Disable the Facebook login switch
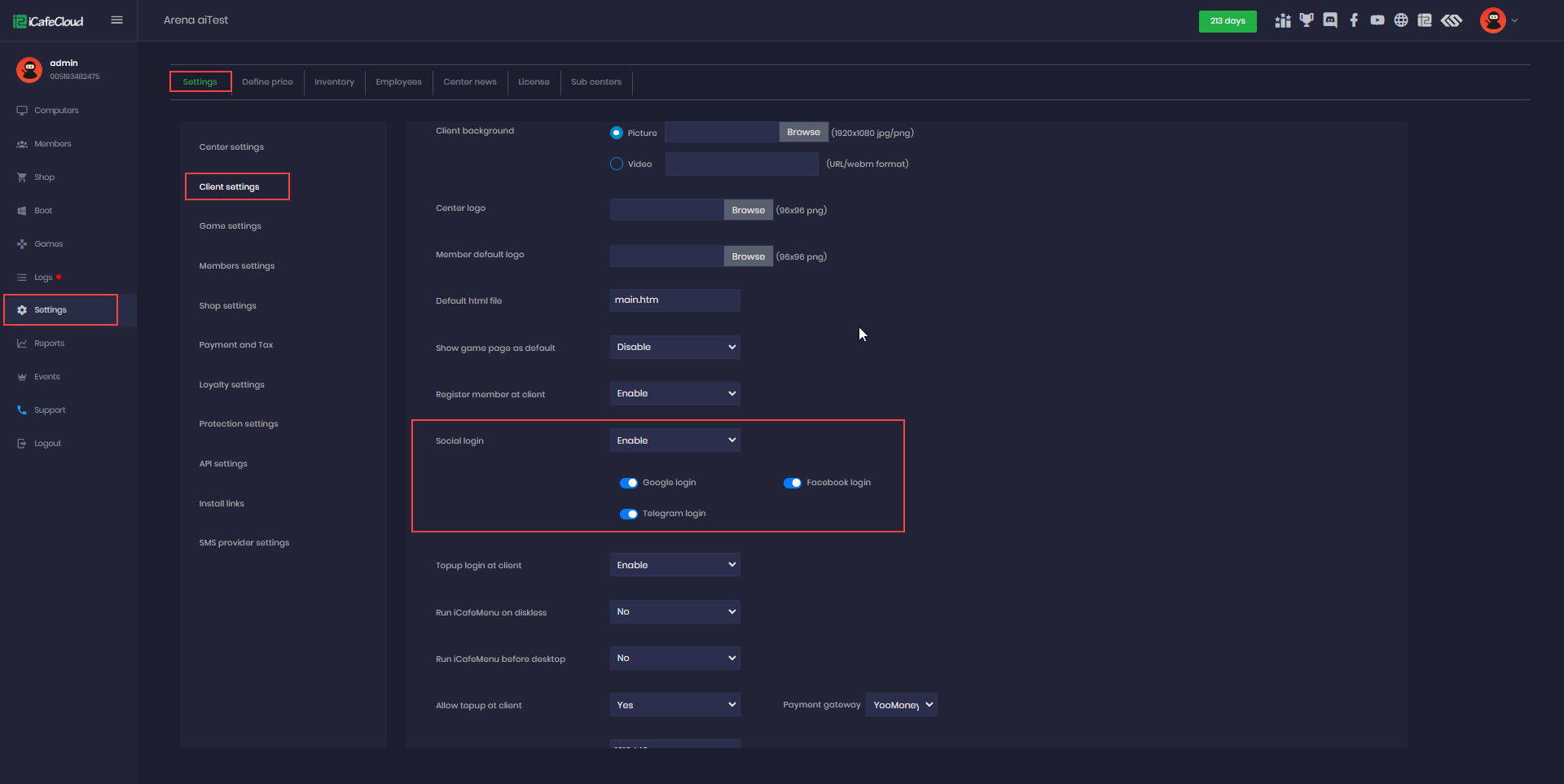Screen dimensions: 1564x784 click(793, 483)
